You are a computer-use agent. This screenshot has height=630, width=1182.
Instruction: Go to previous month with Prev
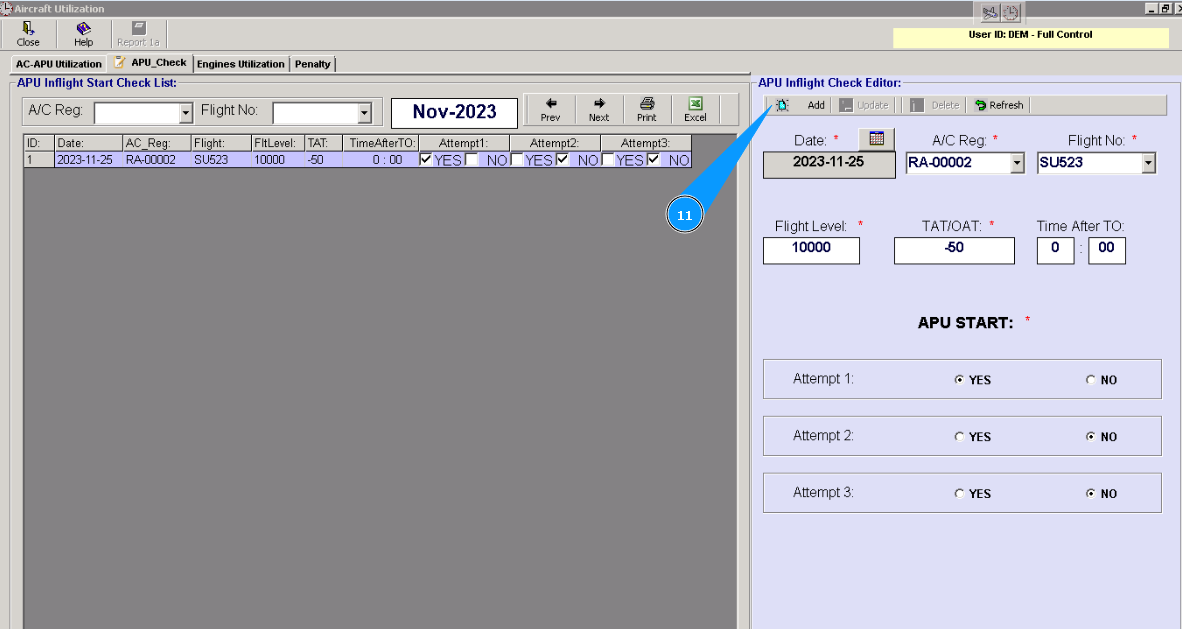550,110
